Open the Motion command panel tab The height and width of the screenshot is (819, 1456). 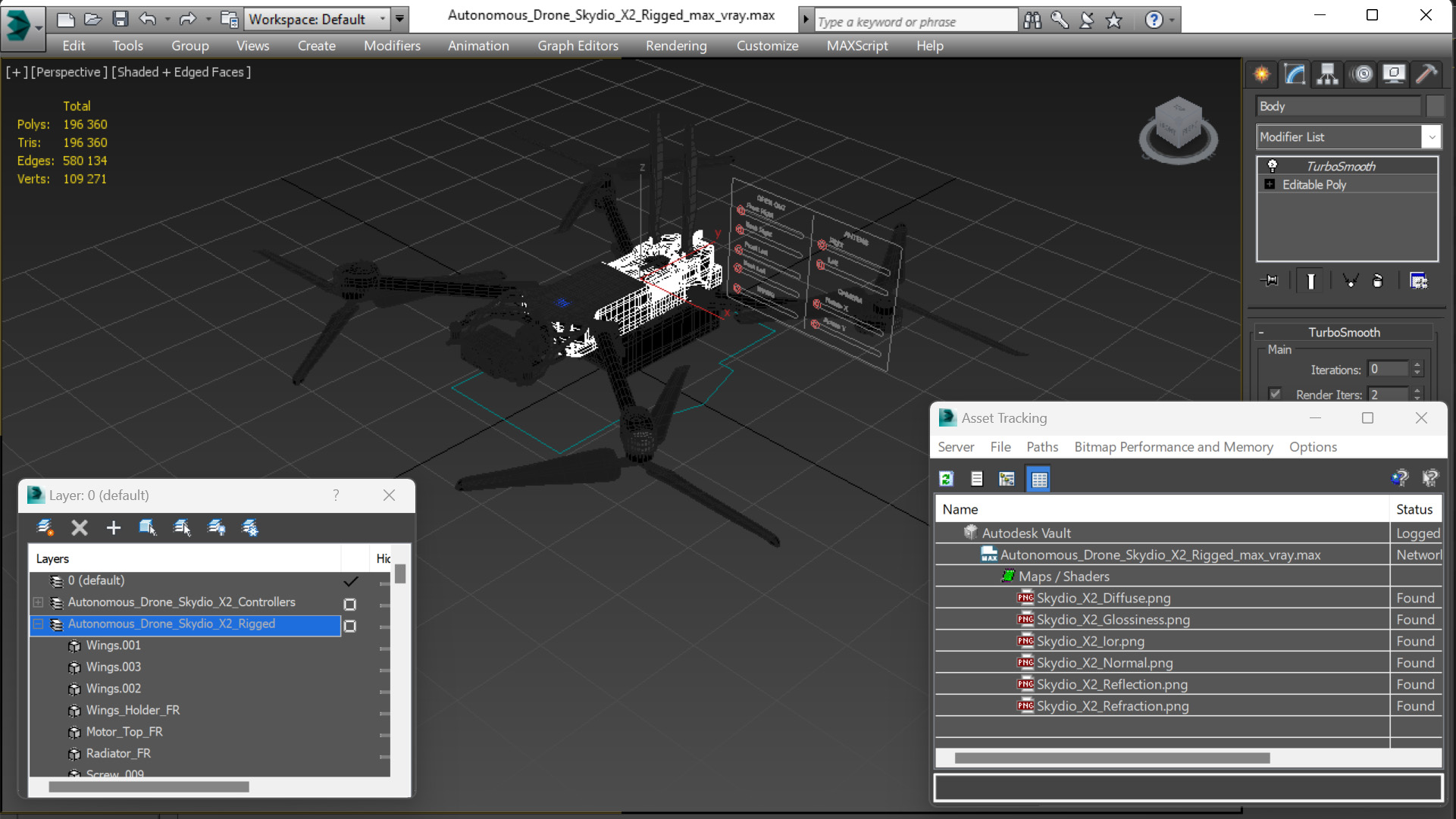point(1362,73)
